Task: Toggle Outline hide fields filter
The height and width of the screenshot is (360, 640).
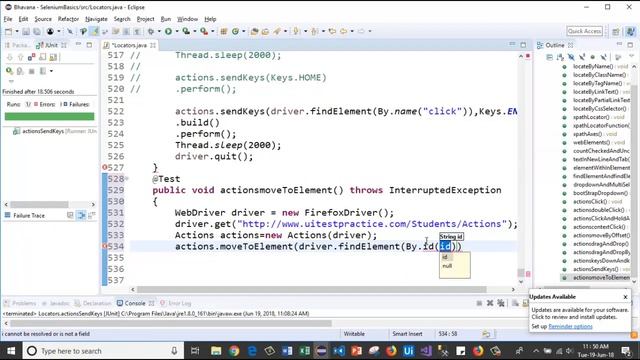Action: coord(571,58)
